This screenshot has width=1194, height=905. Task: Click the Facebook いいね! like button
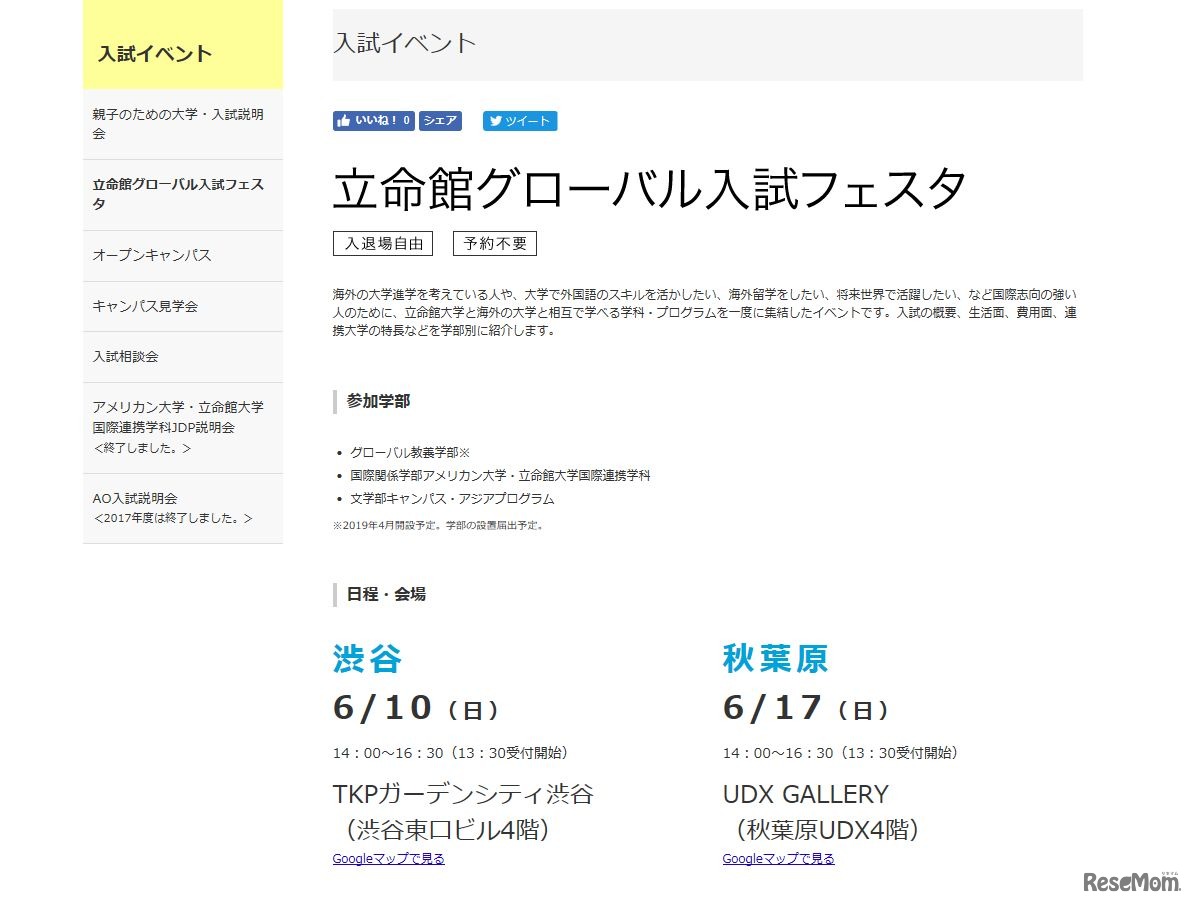(x=373, y=120)
